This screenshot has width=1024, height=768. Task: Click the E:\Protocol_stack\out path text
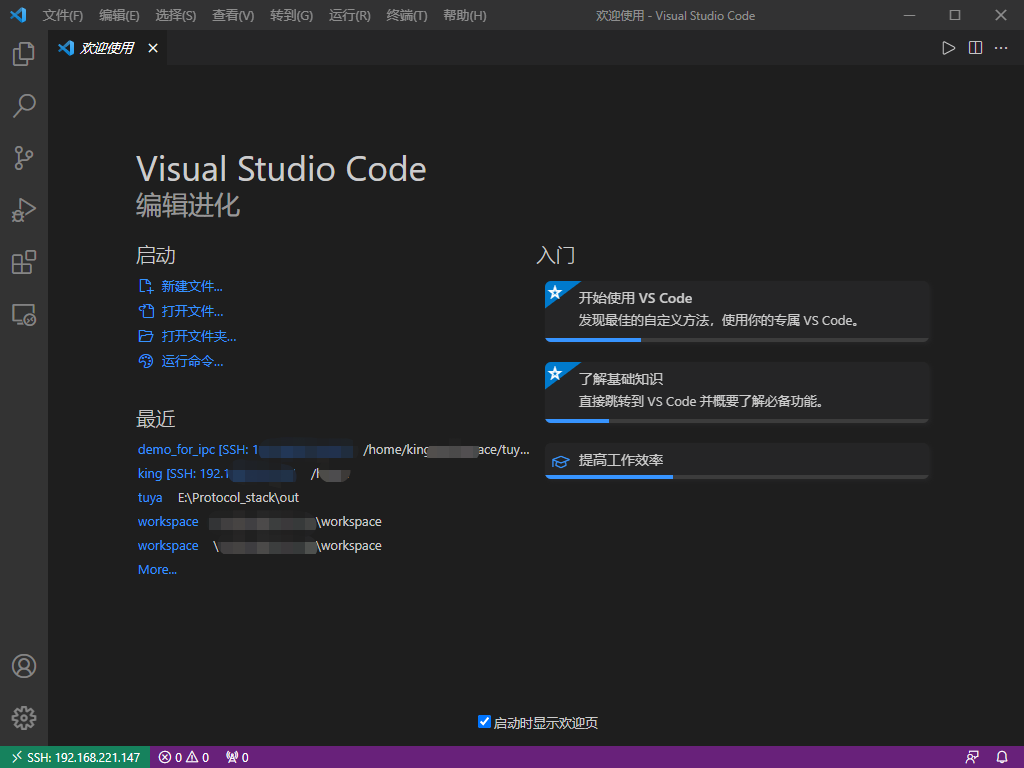tap(238, 498)
